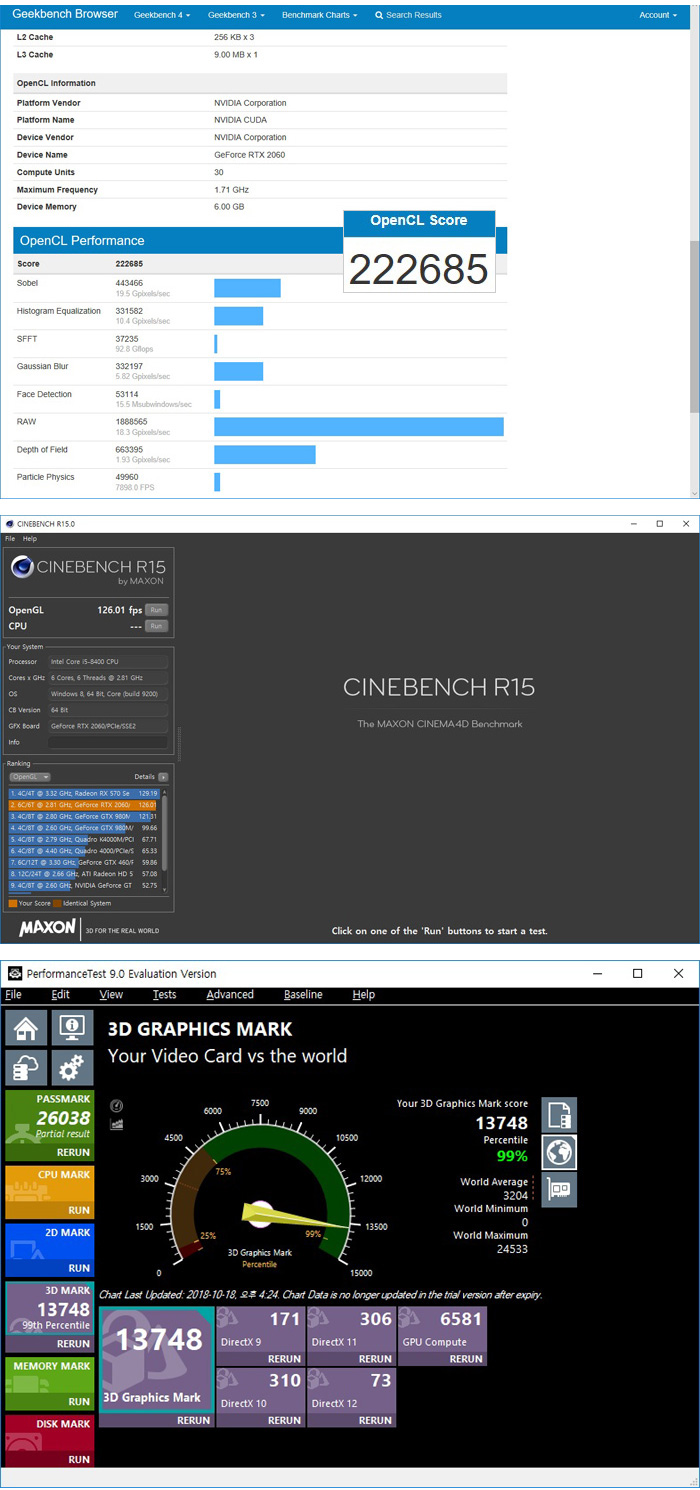The image size is (700, 1490).
Task: Click the Info input field in Cinebench
Action: pyautogui.click(x=108, y=742)
